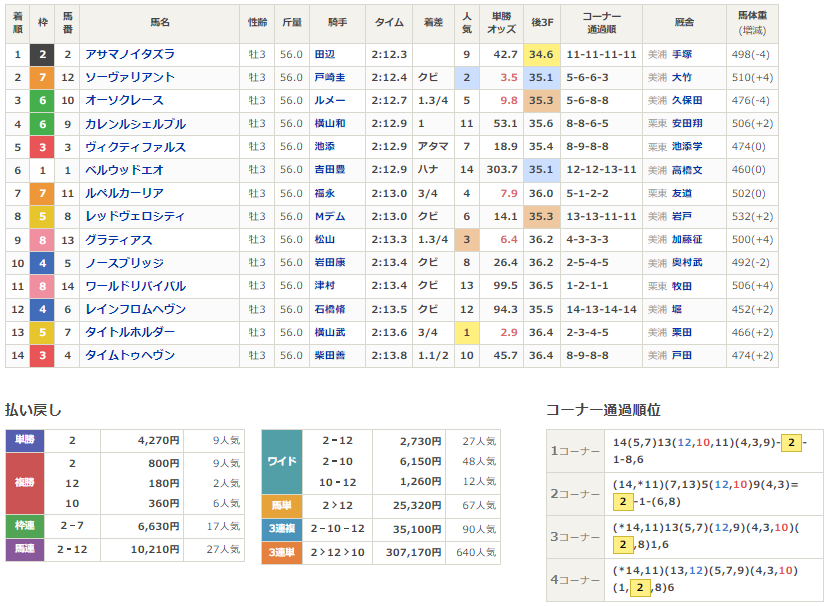Click the 馬単 payout label
The image size is (830, 606).
[x=282, y=505]
